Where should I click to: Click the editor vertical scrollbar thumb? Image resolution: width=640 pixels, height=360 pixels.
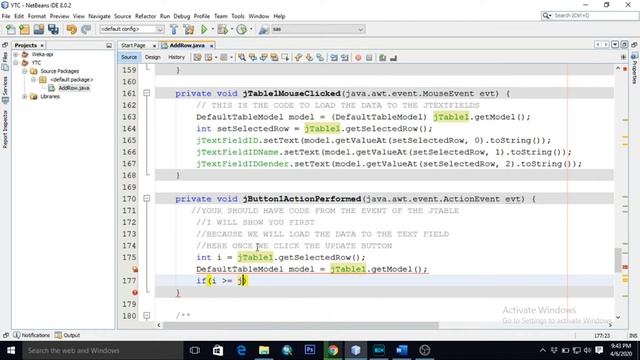tap(618, 260)
